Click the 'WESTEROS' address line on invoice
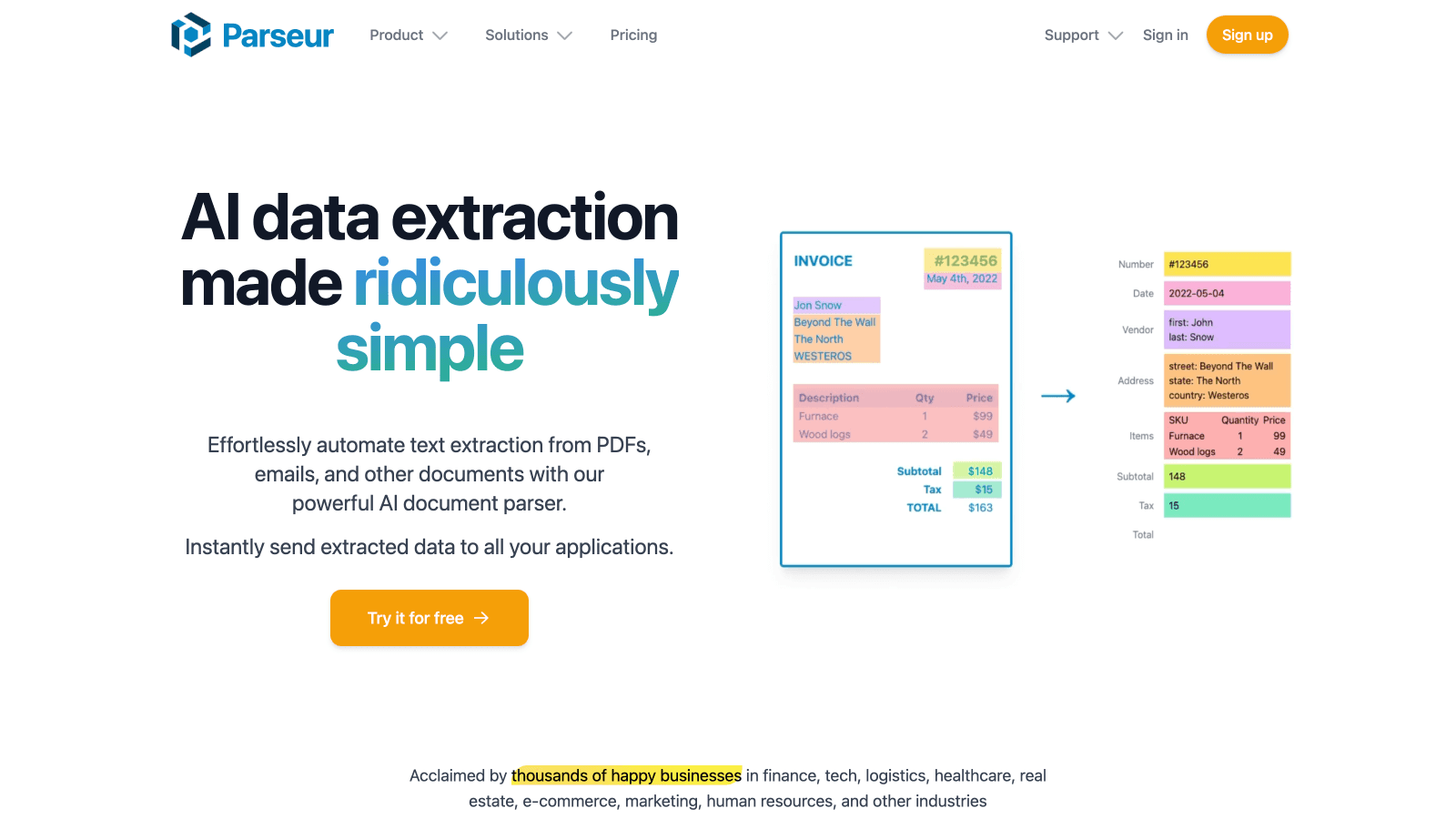The width and height of the screenshot is (1456, 819). 823,356
